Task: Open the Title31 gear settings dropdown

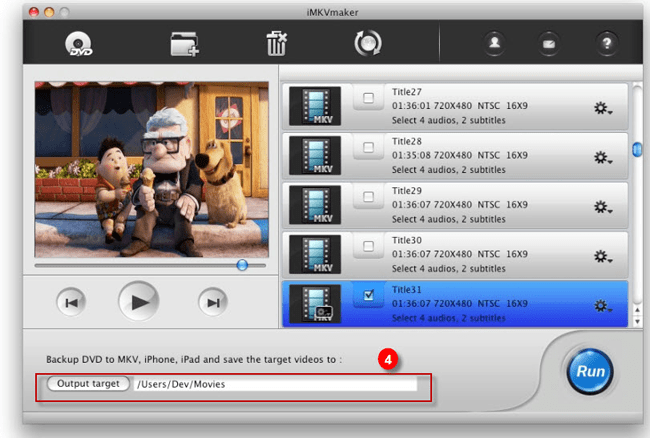Action: [603, 306]
